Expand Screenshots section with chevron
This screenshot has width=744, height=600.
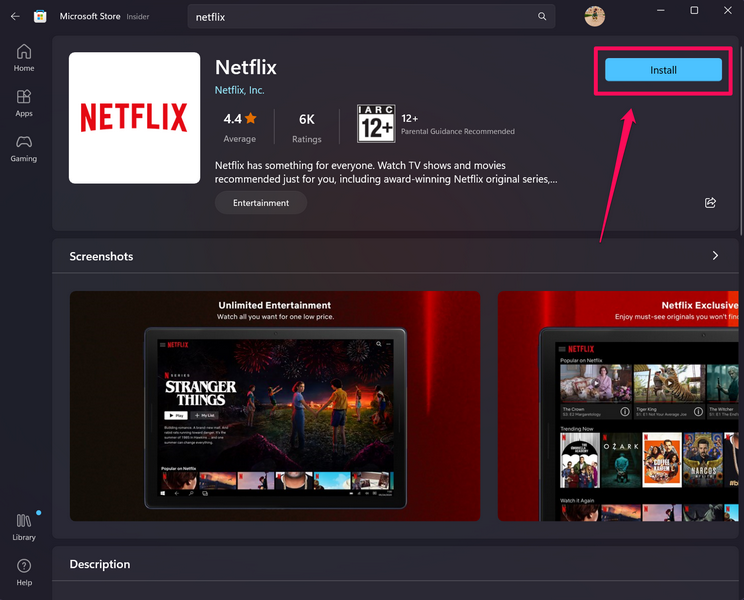[715, 256]
